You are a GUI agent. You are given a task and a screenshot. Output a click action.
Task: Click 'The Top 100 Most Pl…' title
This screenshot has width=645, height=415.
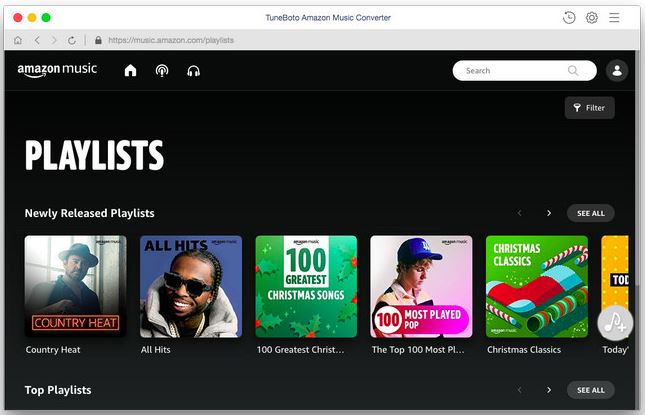pyautogui.click(x=418, y=350)
